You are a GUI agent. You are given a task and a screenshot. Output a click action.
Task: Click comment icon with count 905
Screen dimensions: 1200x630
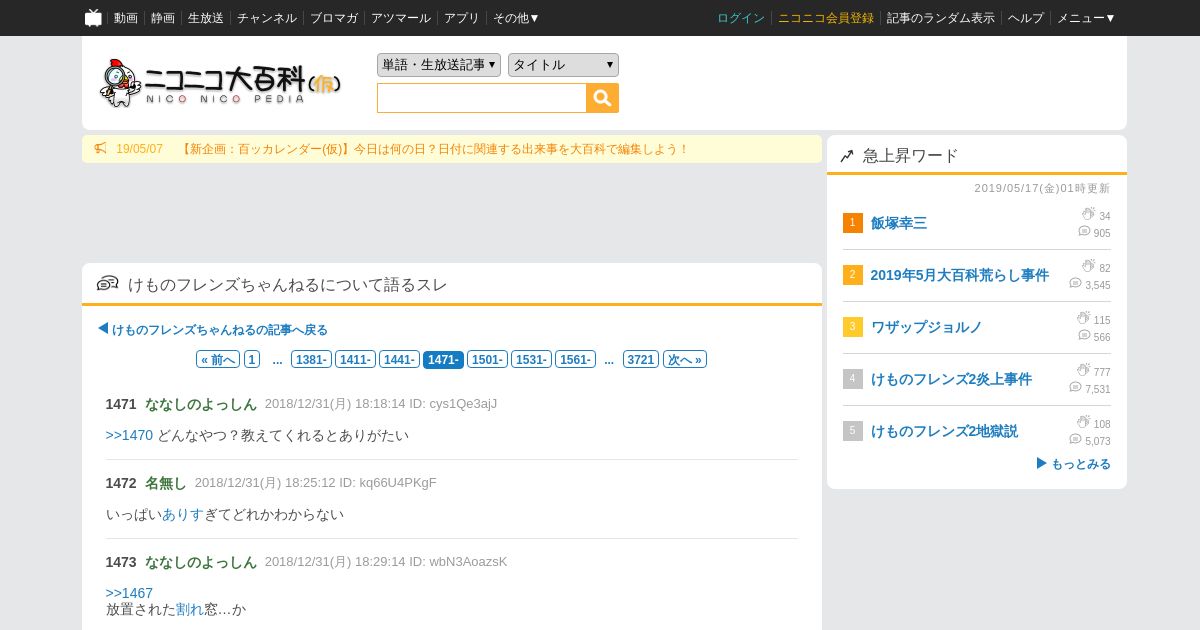(1084, 231)
